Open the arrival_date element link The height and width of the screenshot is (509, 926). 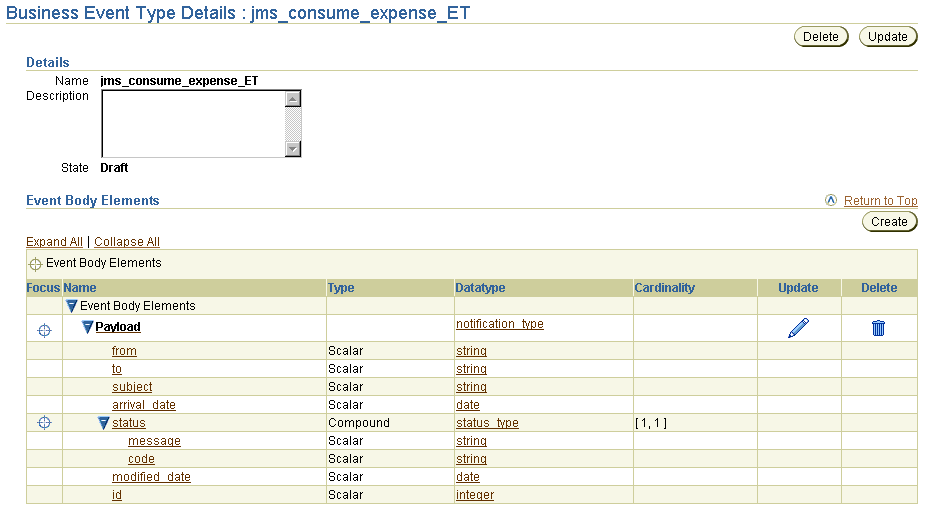click(144, 405)
